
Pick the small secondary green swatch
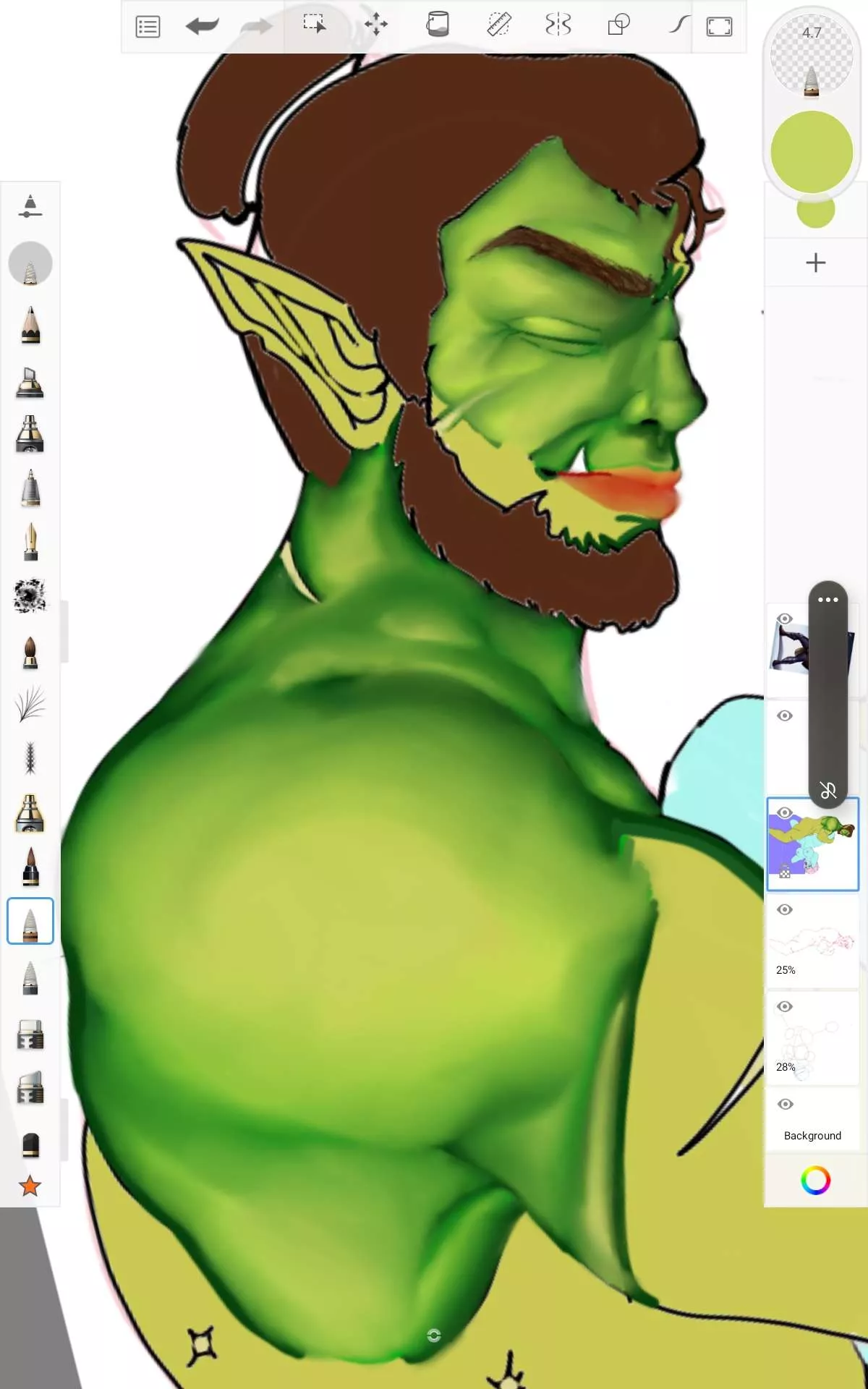[816, 211]
